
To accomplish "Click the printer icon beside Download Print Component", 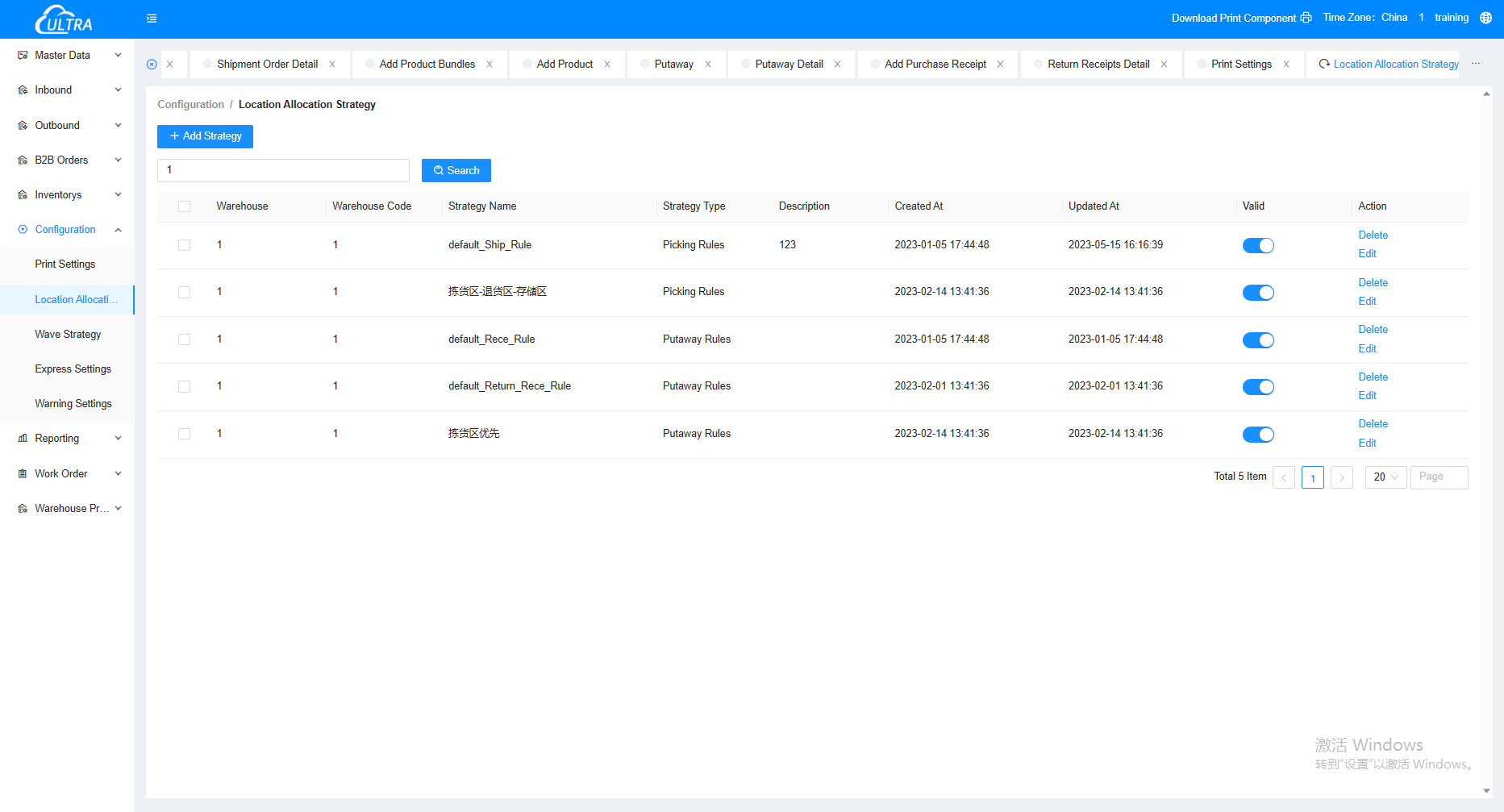I will [x=1306, y=18].
